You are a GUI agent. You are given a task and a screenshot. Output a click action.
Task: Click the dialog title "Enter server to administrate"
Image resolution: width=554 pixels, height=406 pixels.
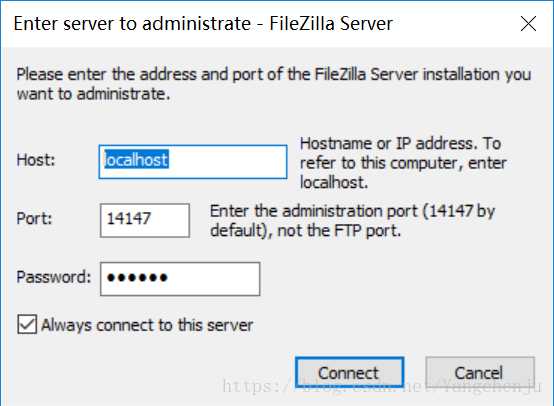(132, 24)
